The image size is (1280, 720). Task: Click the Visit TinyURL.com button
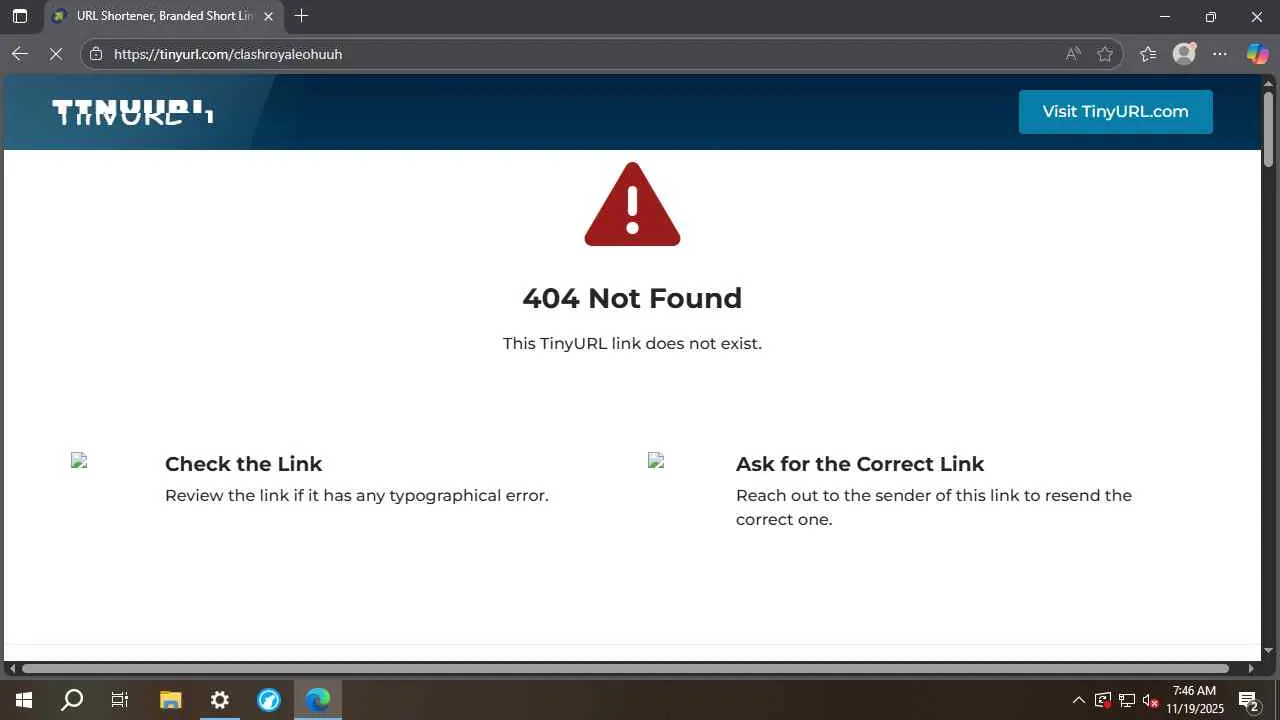click(1116, 112)
